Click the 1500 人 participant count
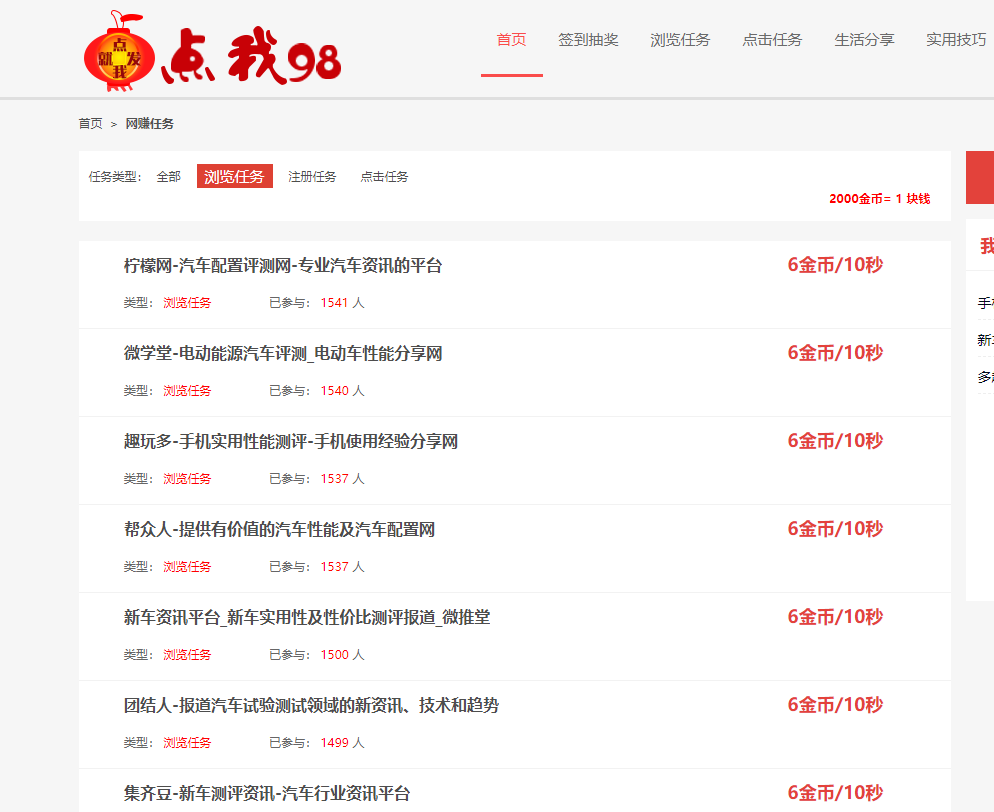 (x=342, y=655)
